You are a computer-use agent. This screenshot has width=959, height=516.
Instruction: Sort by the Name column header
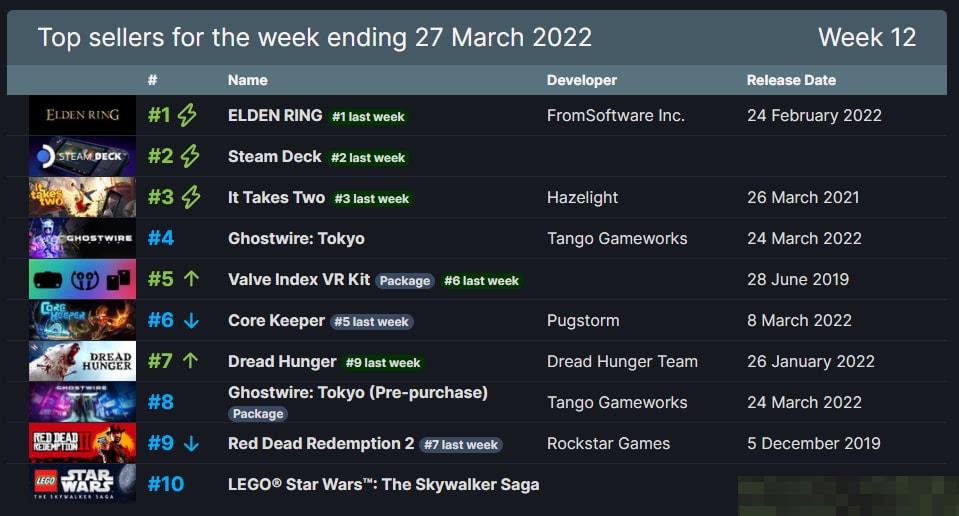pos(248,80)
